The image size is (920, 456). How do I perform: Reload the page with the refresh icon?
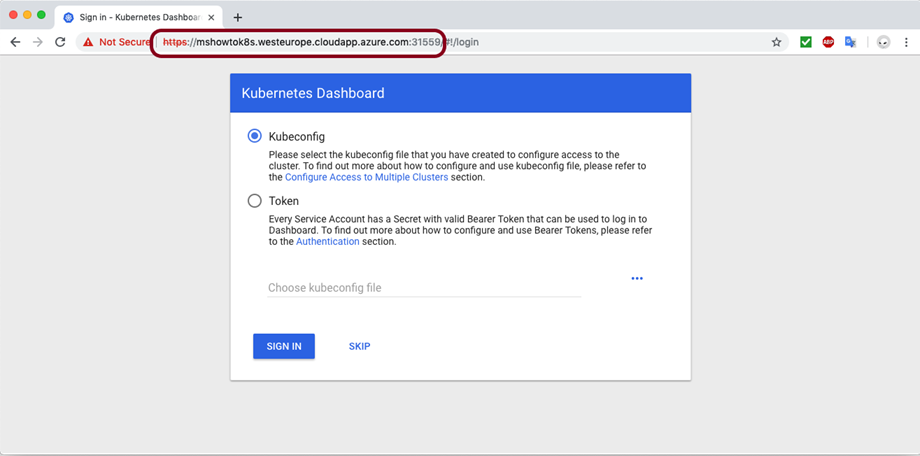(60, 43)
